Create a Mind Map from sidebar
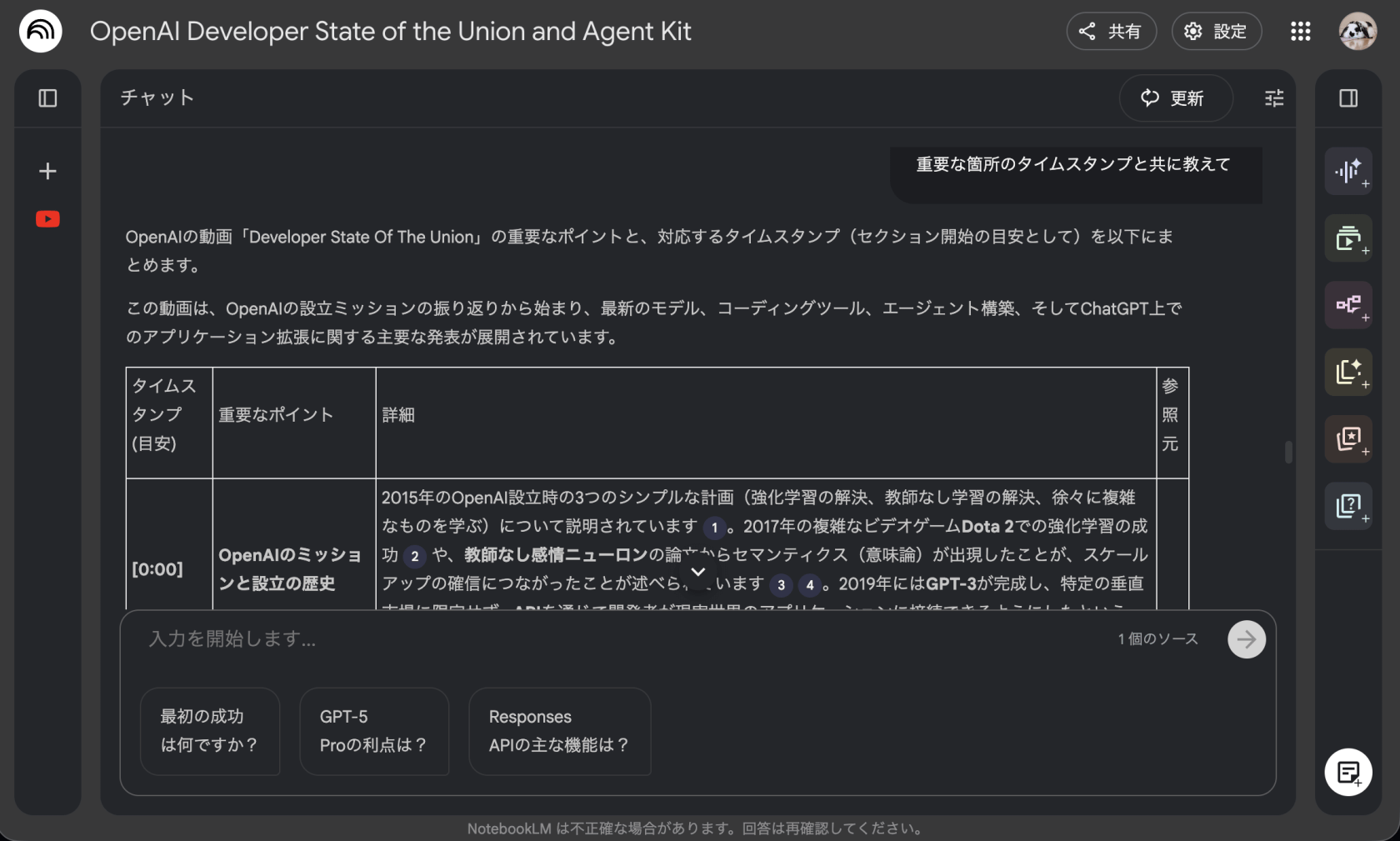 pyautogui.click(x=1347, y=305)
